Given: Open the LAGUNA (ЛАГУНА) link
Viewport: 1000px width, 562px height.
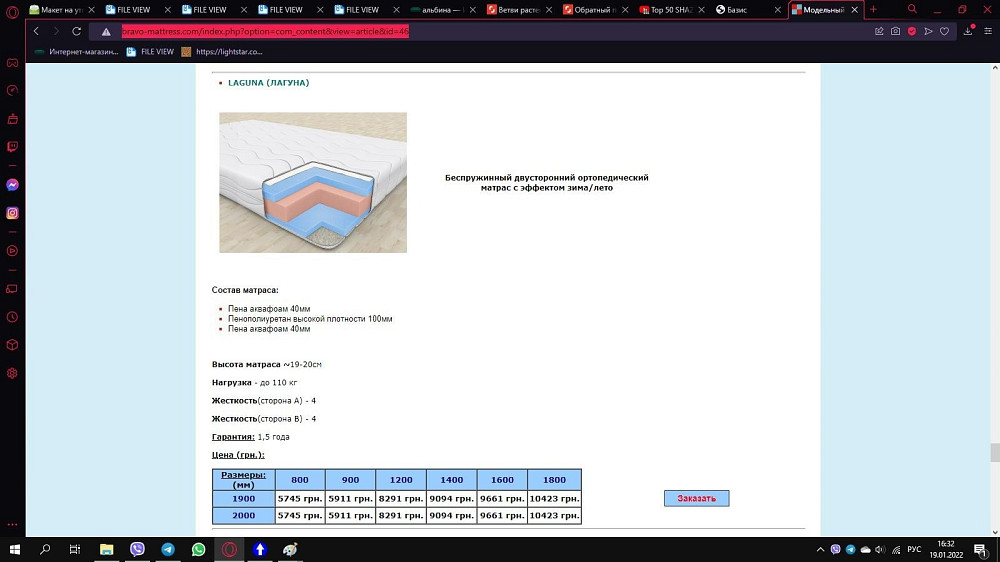Looking at the screenshot, I should [x=268, y=83].
